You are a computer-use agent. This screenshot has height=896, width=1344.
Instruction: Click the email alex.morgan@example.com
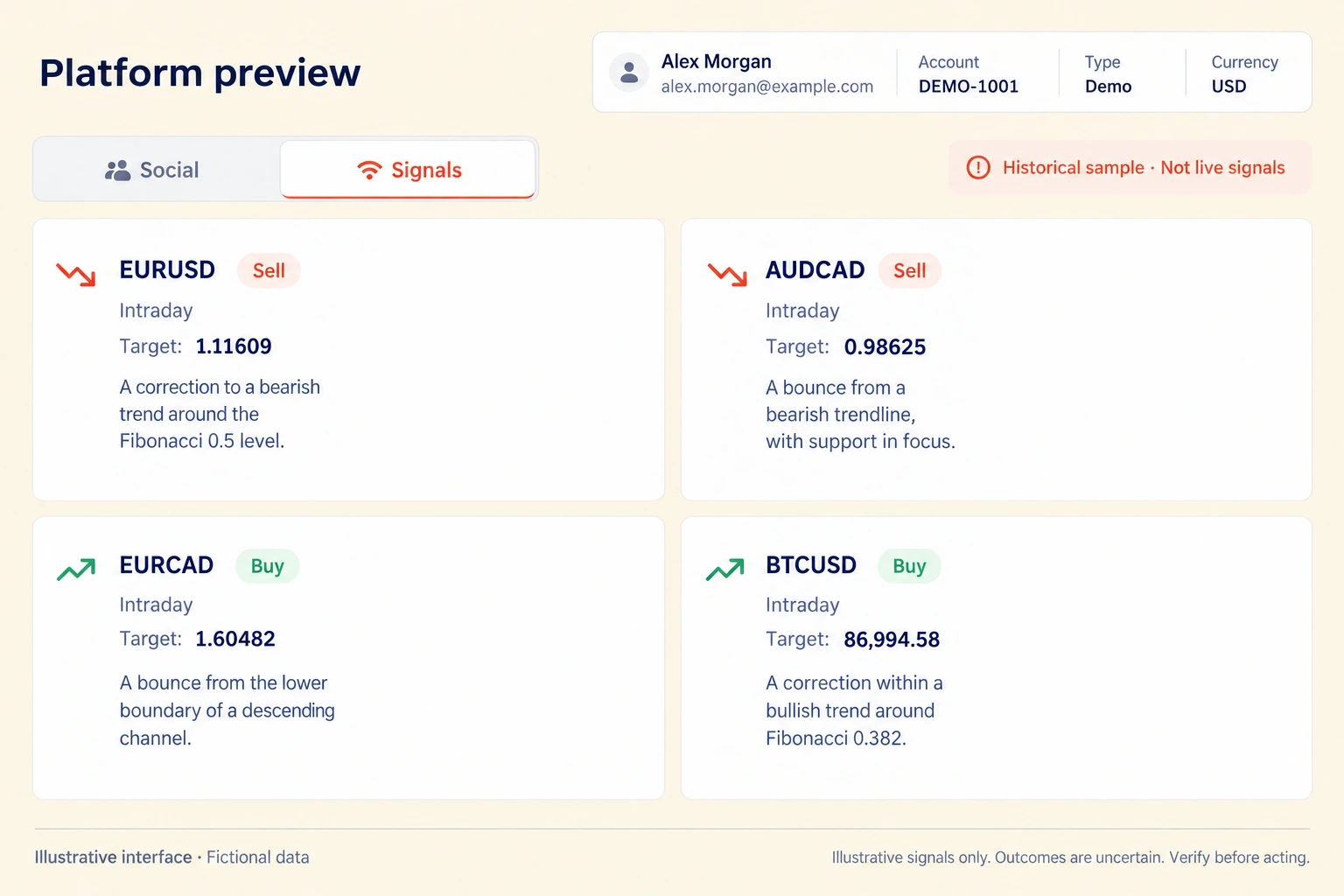[767, 87]
